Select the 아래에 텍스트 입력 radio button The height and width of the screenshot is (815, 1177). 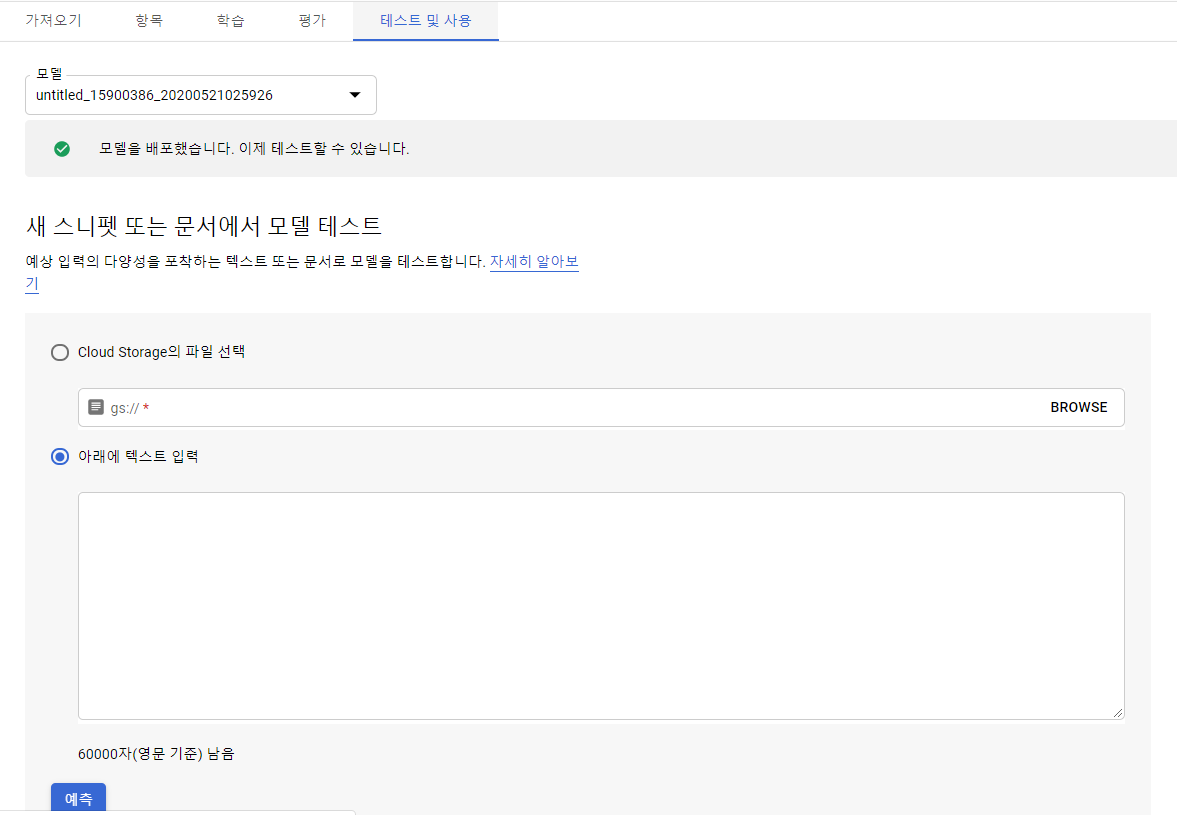click(60, 457)
